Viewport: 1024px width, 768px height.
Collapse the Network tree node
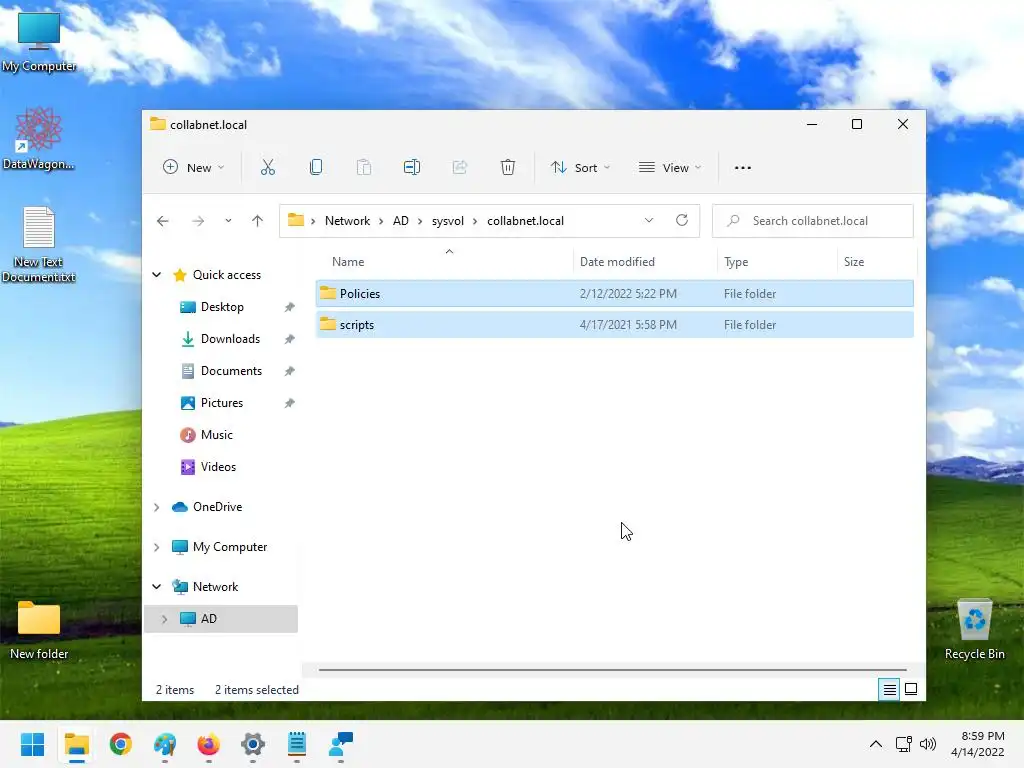[x=157, y=586]
